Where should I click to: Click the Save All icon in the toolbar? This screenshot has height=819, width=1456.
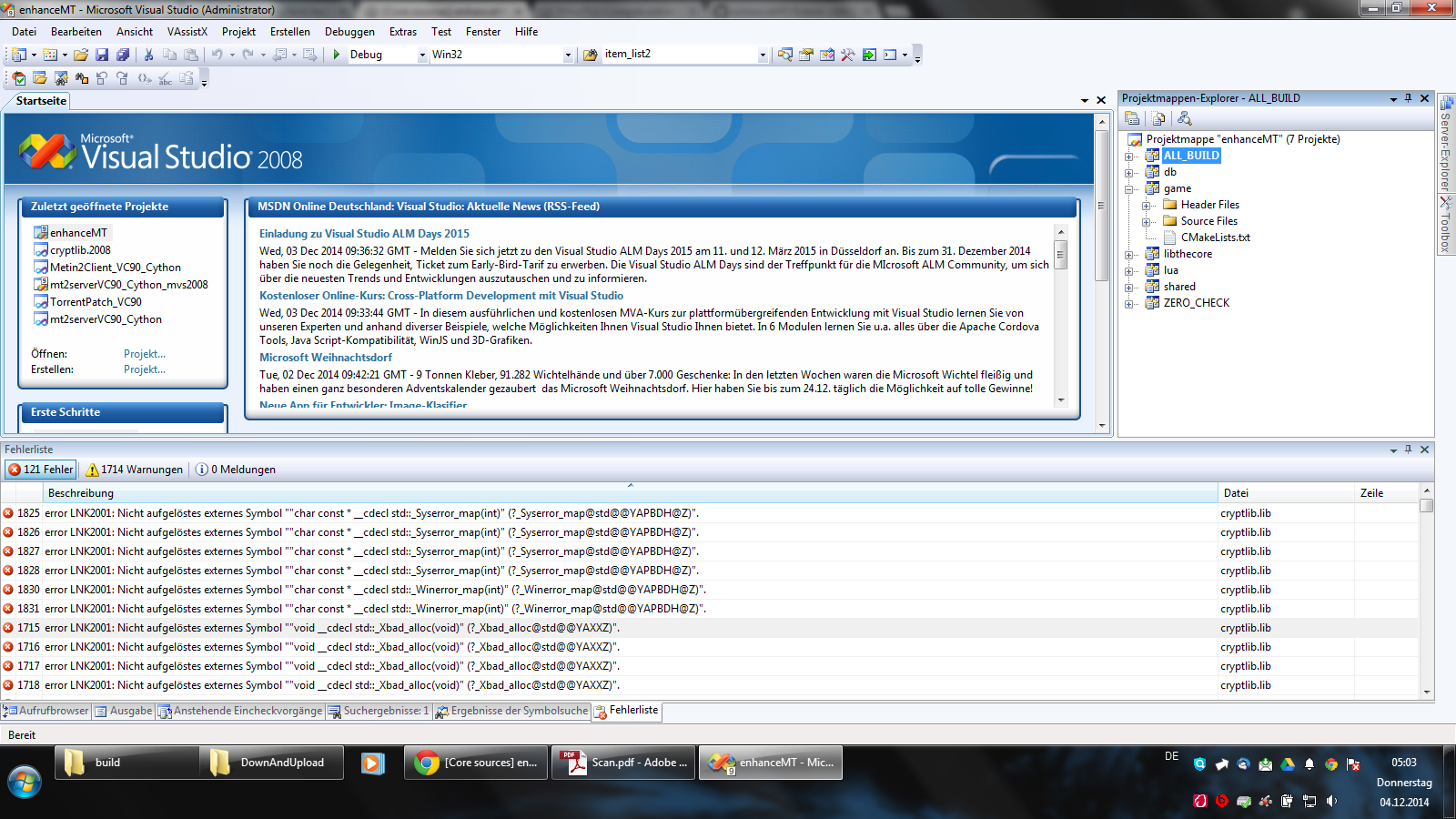point(123,55)
